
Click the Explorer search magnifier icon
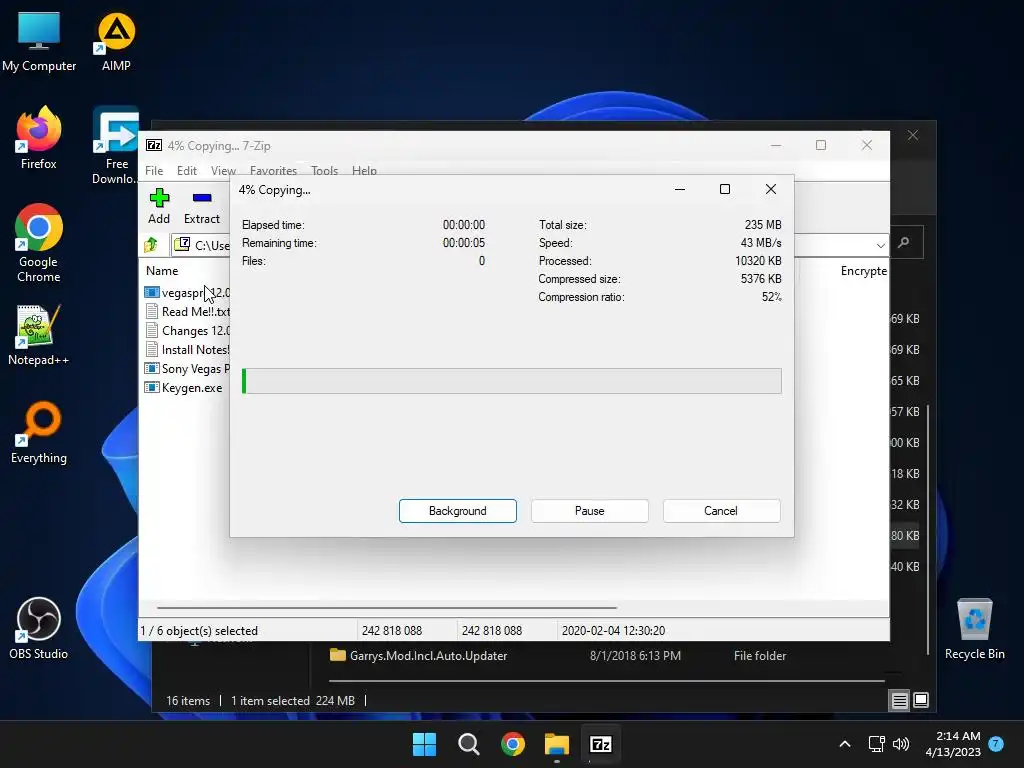click(904, 242)
